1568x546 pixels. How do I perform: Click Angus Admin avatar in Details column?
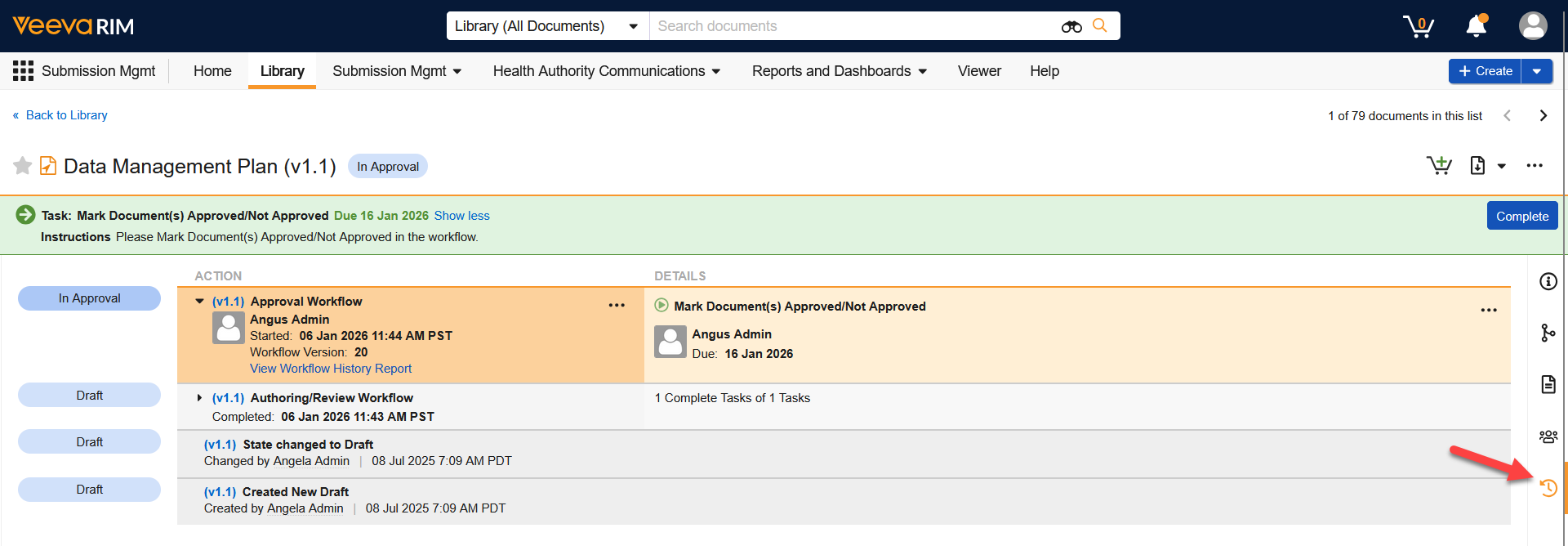pos(670,342)
